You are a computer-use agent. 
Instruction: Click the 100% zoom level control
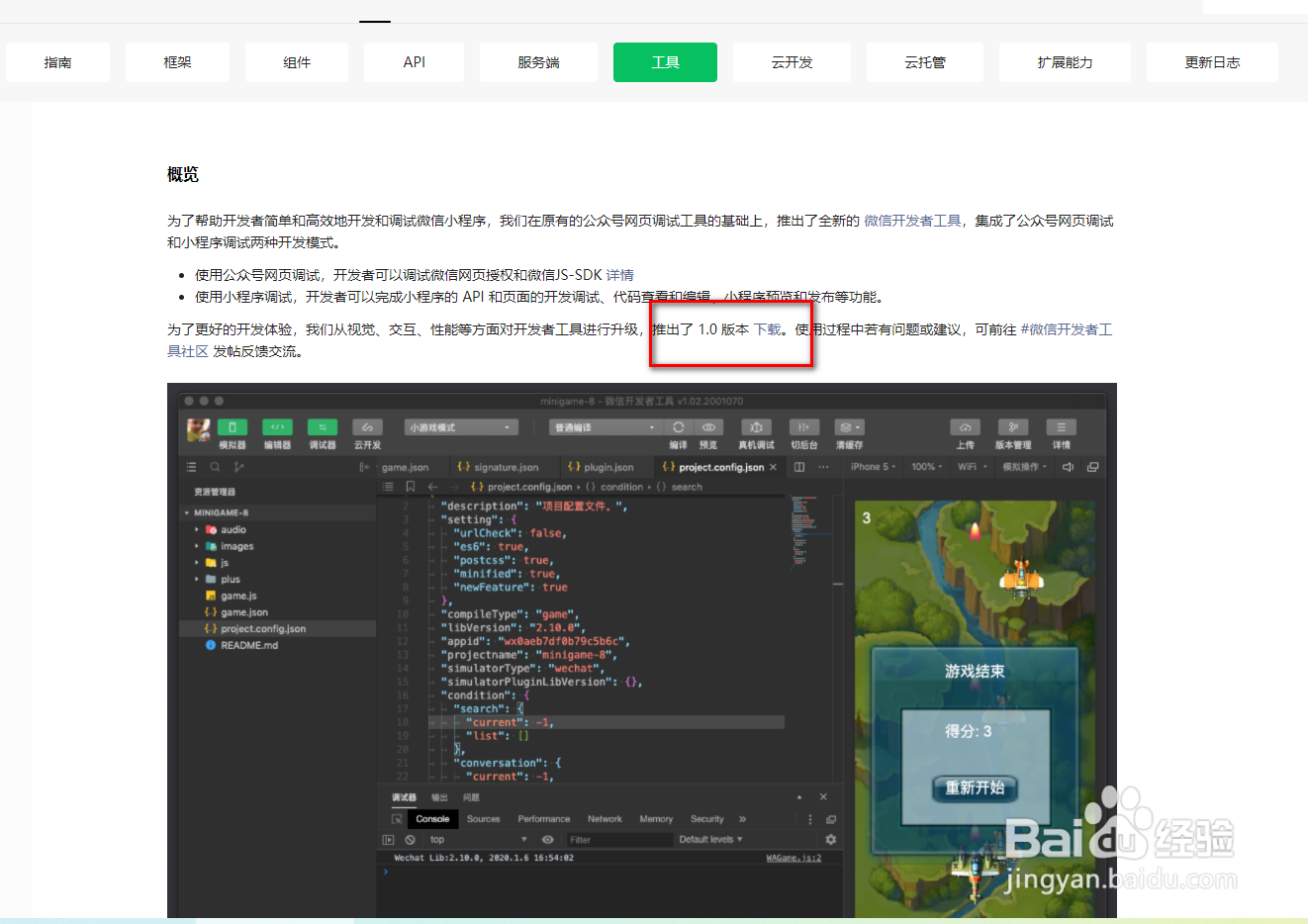925,466
